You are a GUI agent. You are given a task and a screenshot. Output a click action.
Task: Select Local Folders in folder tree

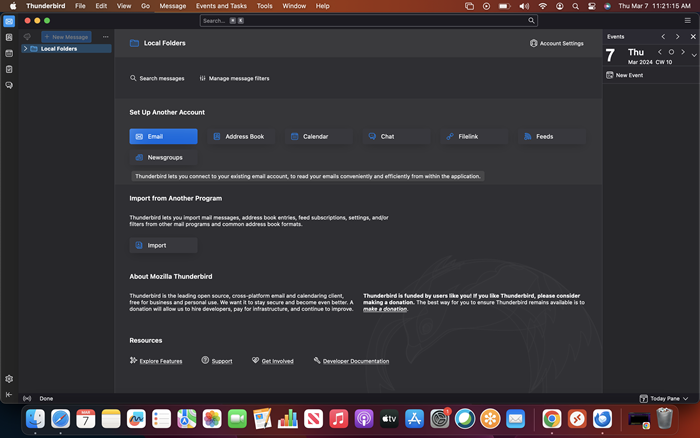point(66,49)
